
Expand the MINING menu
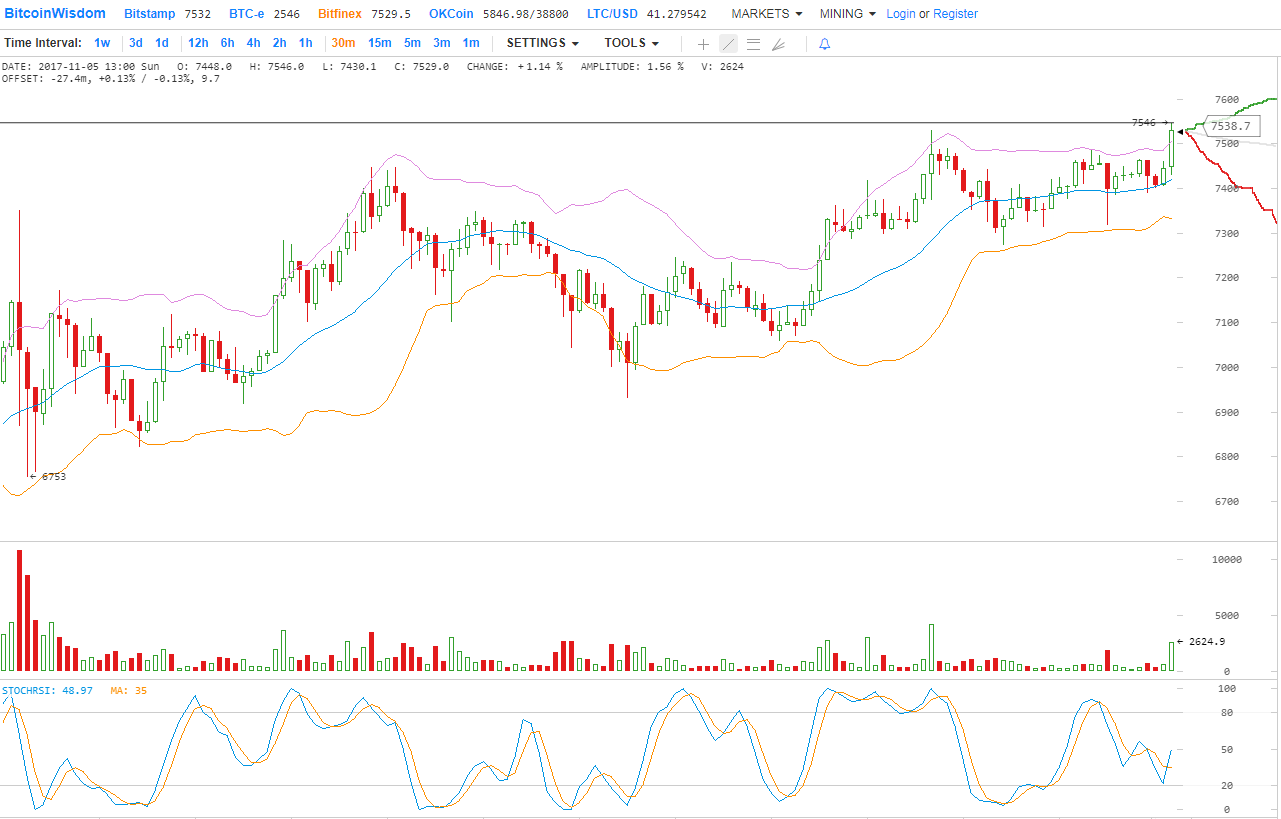[x=847, y=14]
